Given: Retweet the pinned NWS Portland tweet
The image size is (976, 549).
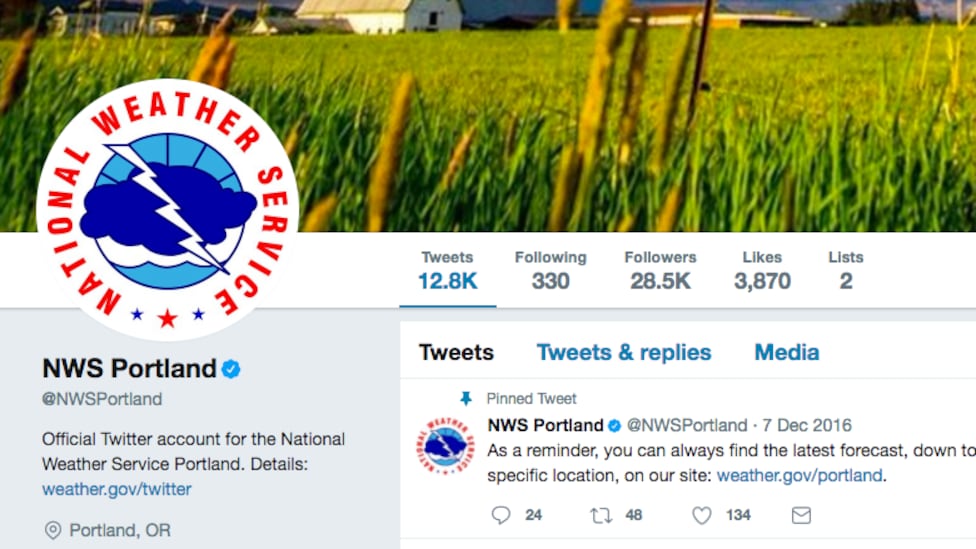Looking at the screenshot, I should pyautogui.click(x=601, y=515).
